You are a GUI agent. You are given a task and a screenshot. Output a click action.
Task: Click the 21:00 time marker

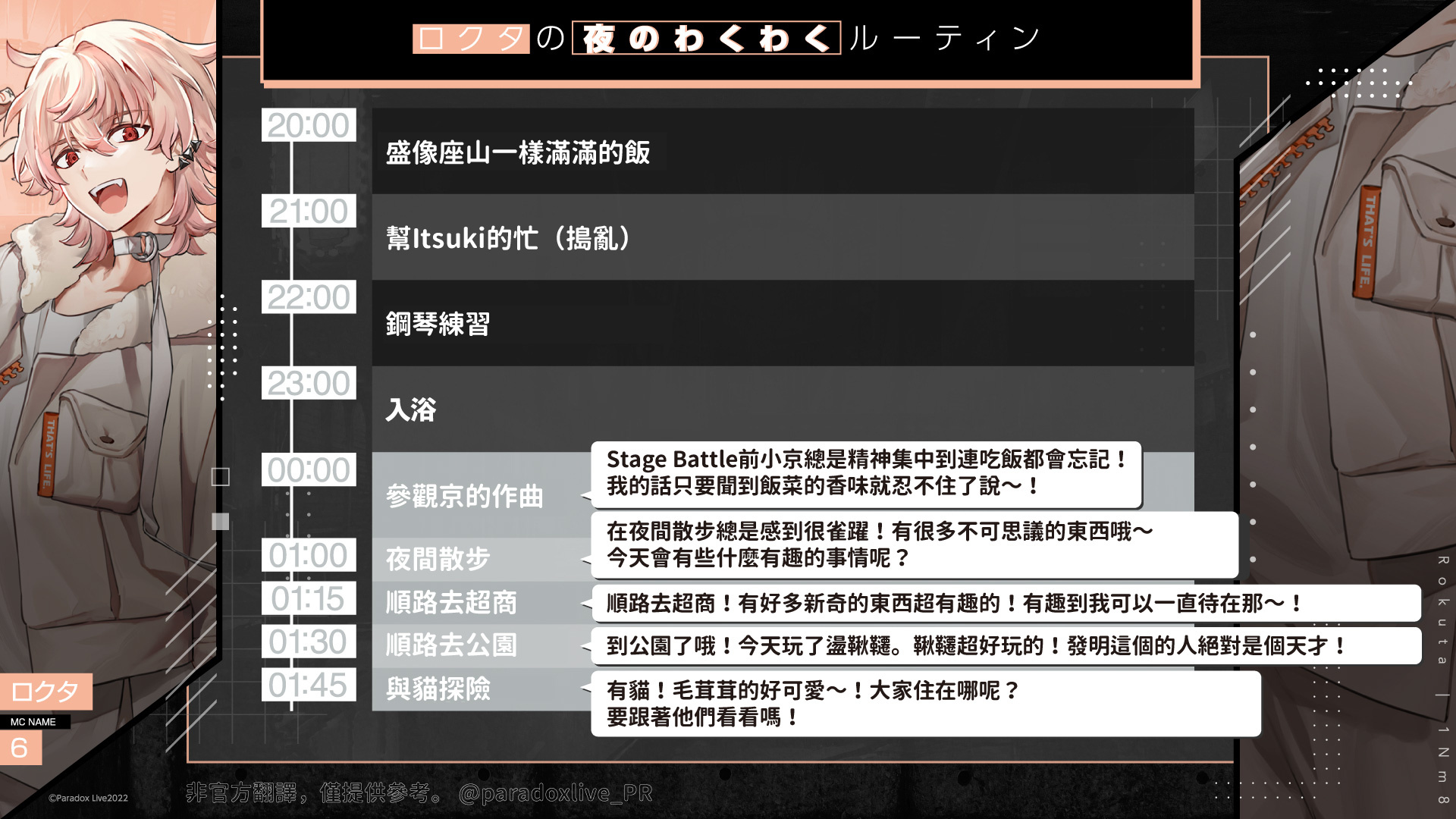point(309,211)
